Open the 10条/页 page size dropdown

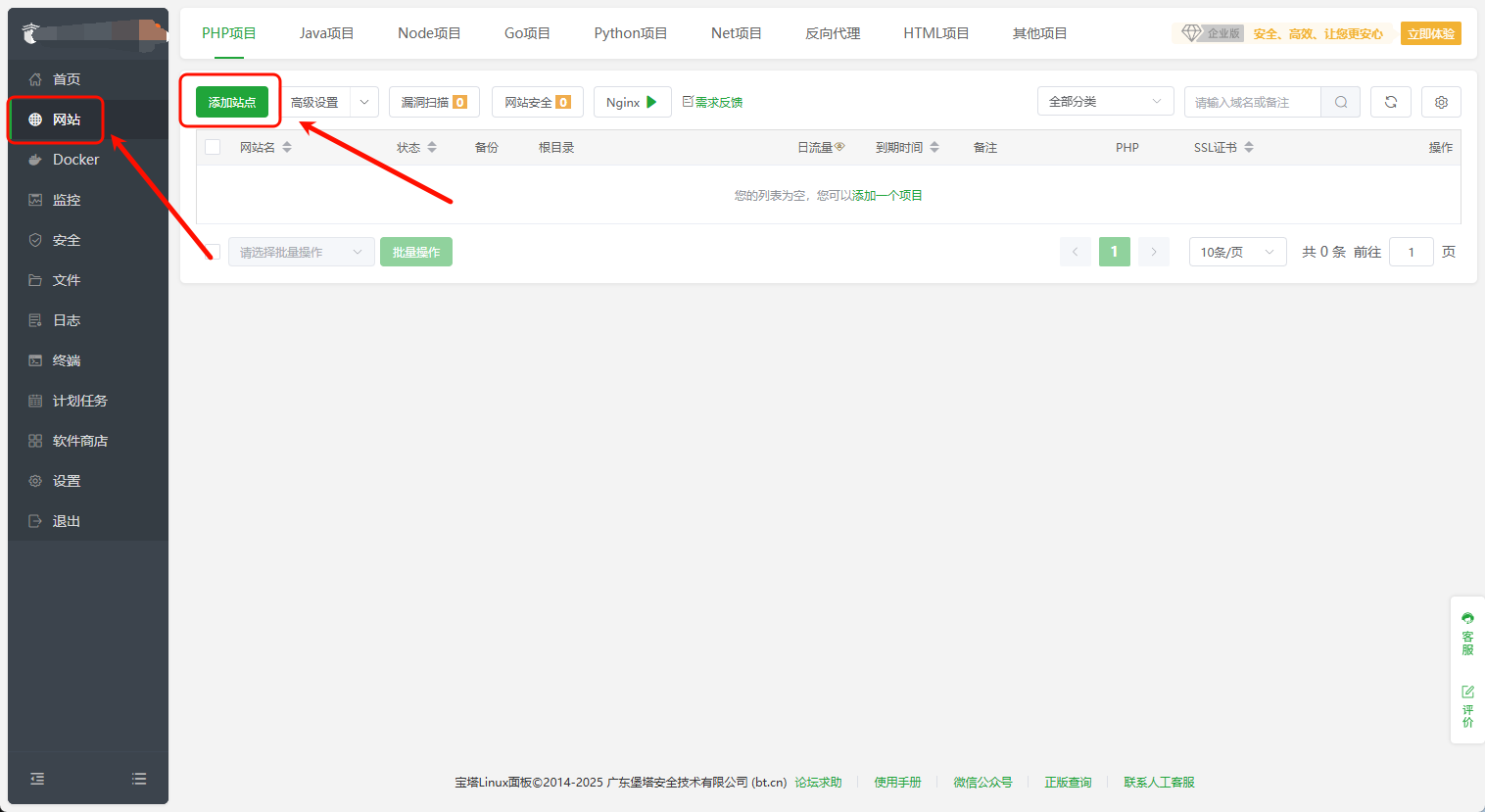[1237, 252]
